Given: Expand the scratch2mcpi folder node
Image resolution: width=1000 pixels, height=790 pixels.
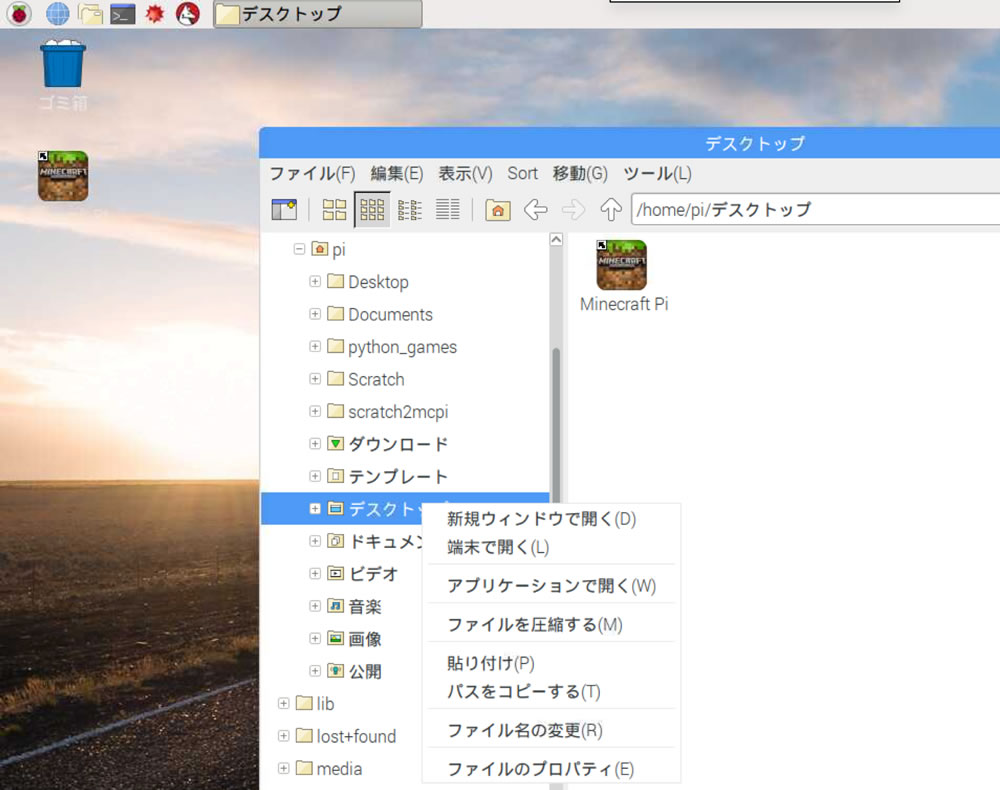Looking at the screenshot, I should 315,411.
